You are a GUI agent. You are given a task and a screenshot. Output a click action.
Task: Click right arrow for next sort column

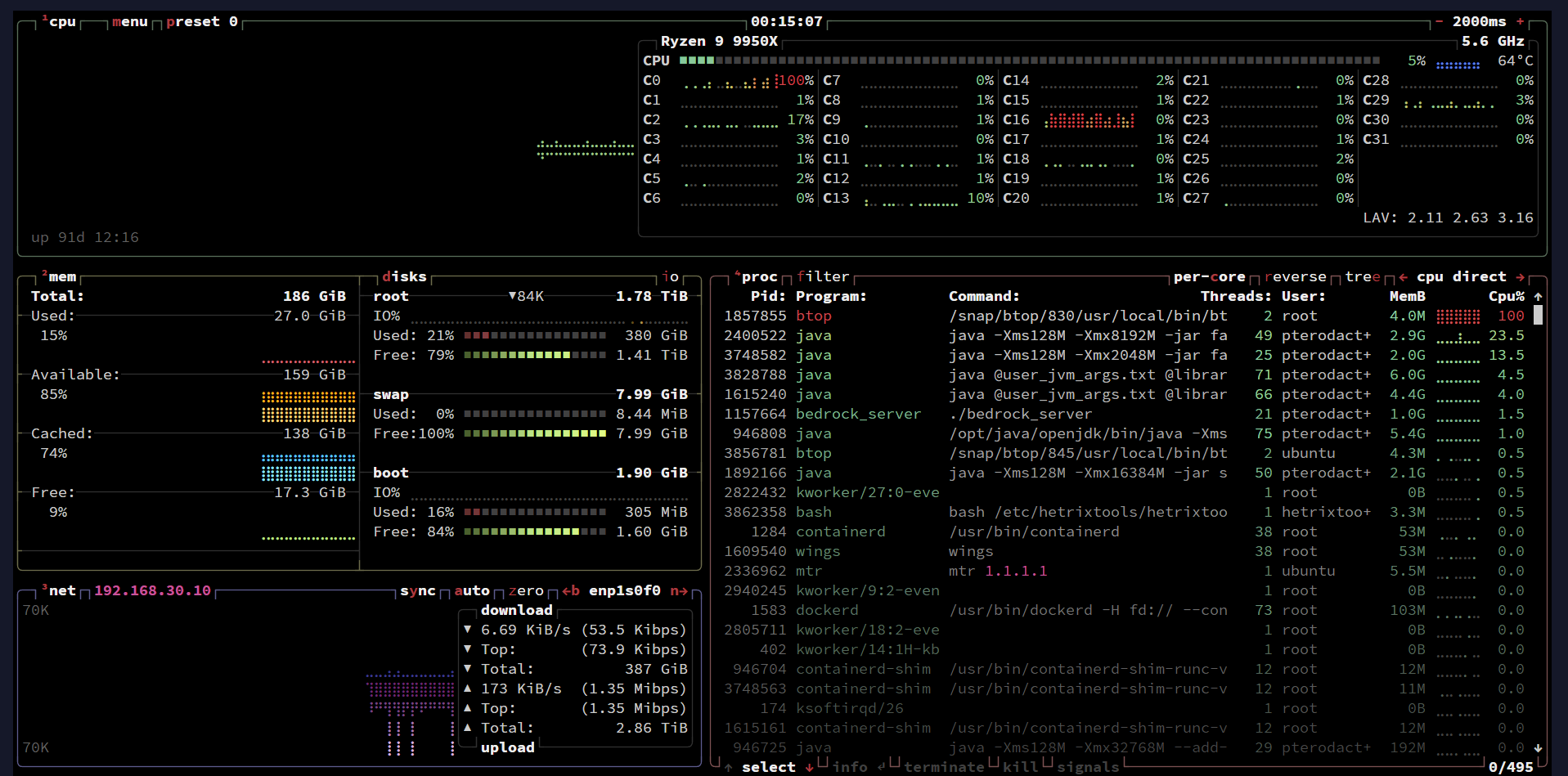[1521, 276]
